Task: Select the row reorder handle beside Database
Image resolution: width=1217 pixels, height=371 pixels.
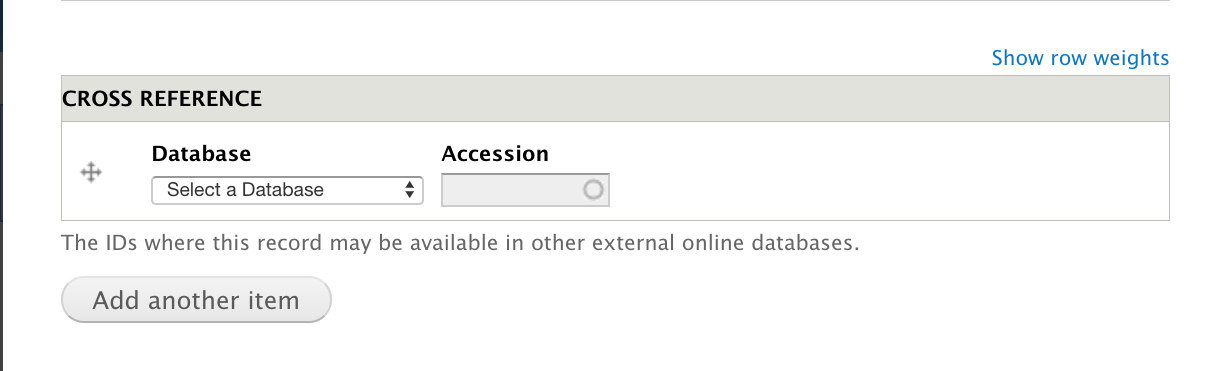Action: click(x=90, y=173)
